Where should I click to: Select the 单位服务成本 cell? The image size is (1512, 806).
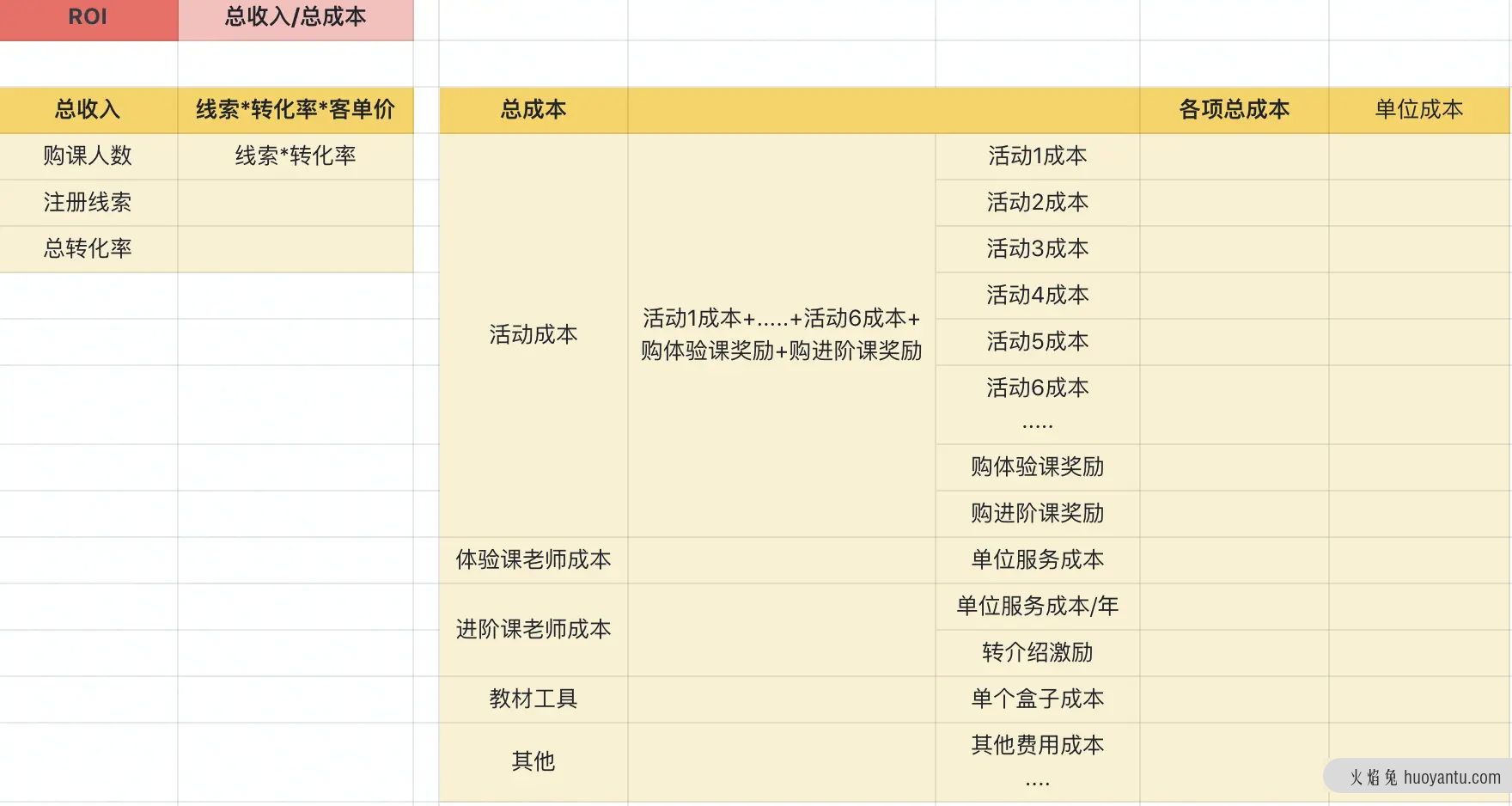click(1038, 560)
